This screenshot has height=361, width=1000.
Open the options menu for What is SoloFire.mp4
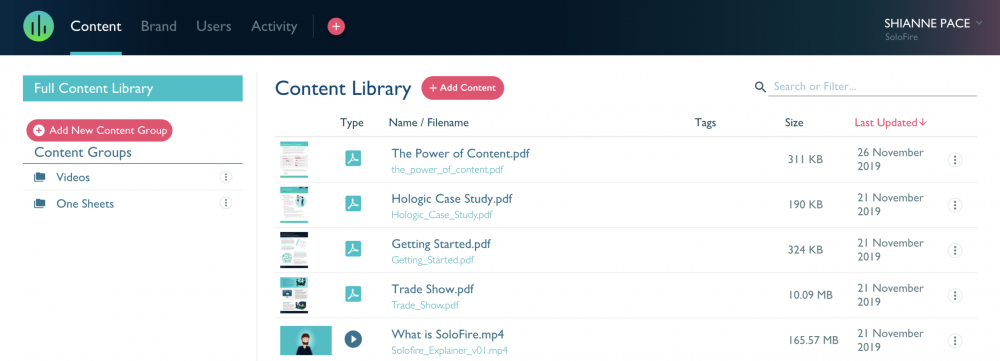tap(955, 341)
